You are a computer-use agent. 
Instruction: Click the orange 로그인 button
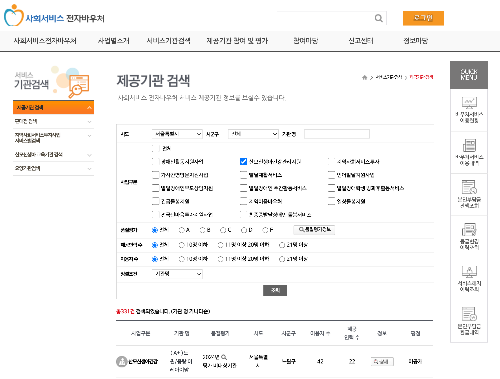pos(423,18)
